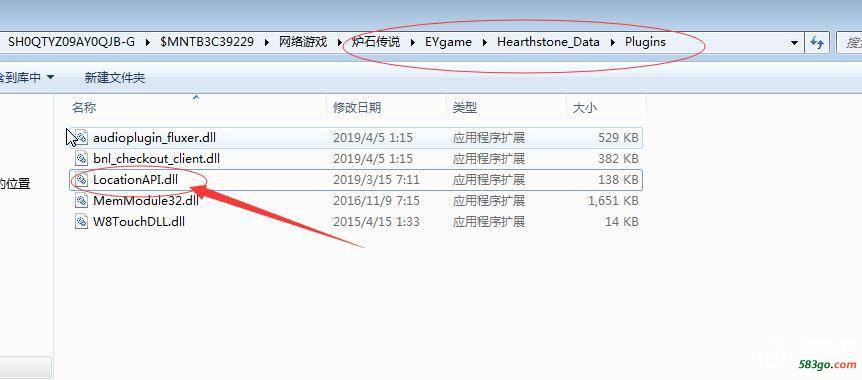Expand arrow after SH0QTYZ09AY0QJB-G breadcrumb

[148, 42]
